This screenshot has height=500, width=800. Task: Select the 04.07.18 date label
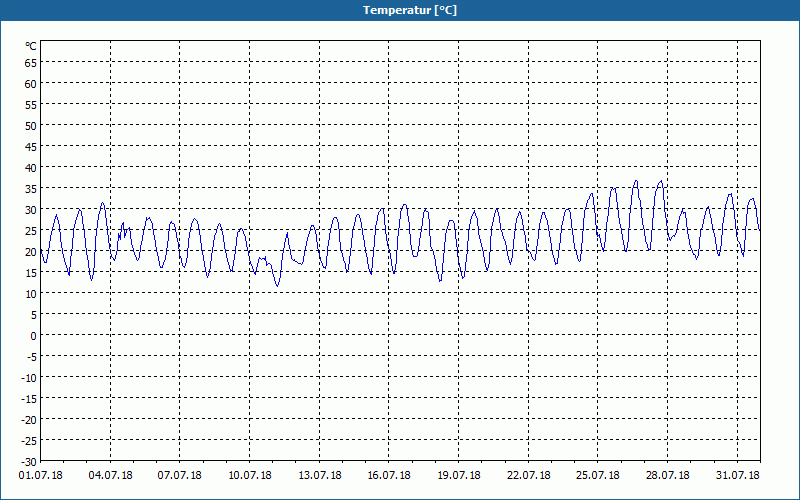click(x=110, y=475)
